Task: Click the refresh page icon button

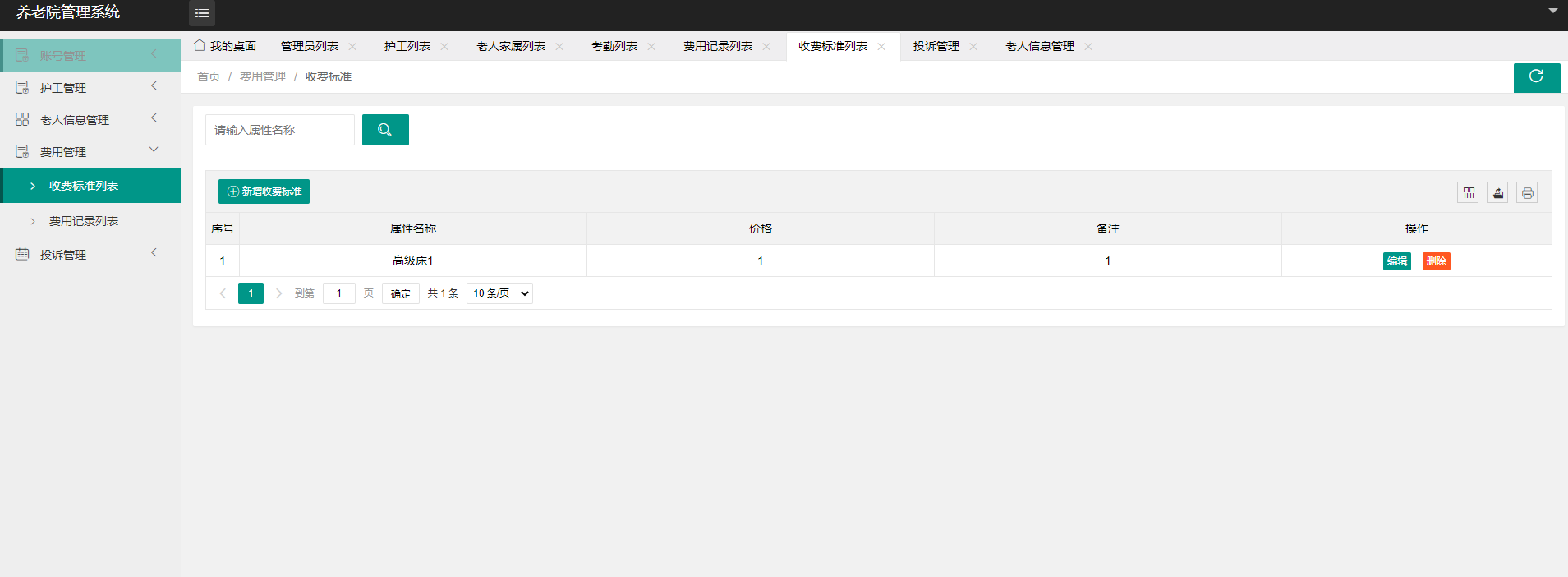Action: [x=1537, y=77]
